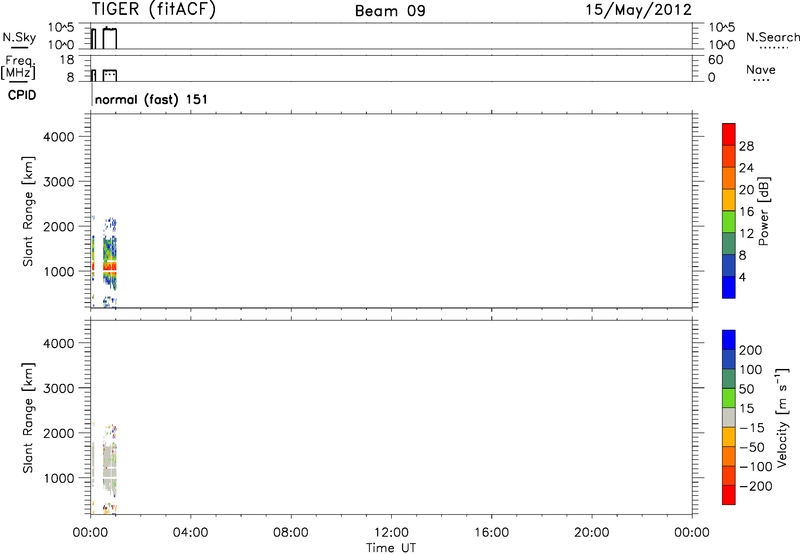Click the N.Sky legend label
Screen dimensions: 800x554
pyautogui.click(x=19, y=37)
